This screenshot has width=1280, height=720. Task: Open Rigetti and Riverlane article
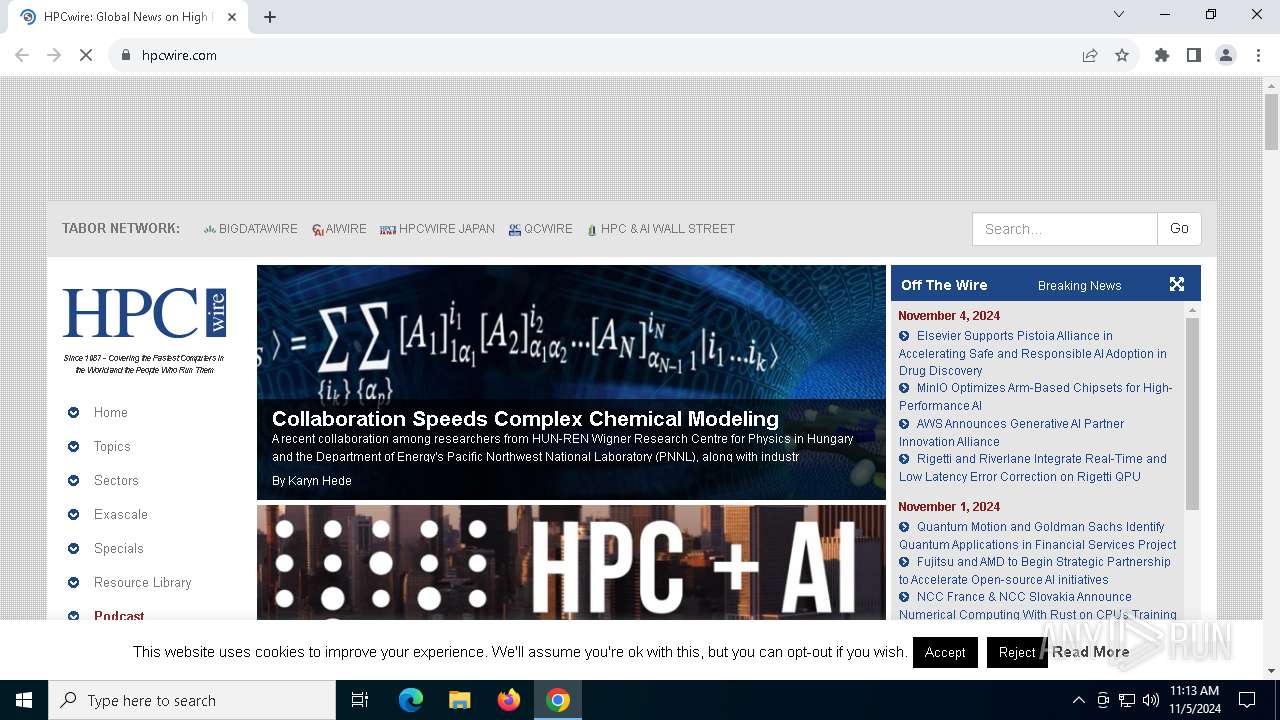[x=1032, y=467]
